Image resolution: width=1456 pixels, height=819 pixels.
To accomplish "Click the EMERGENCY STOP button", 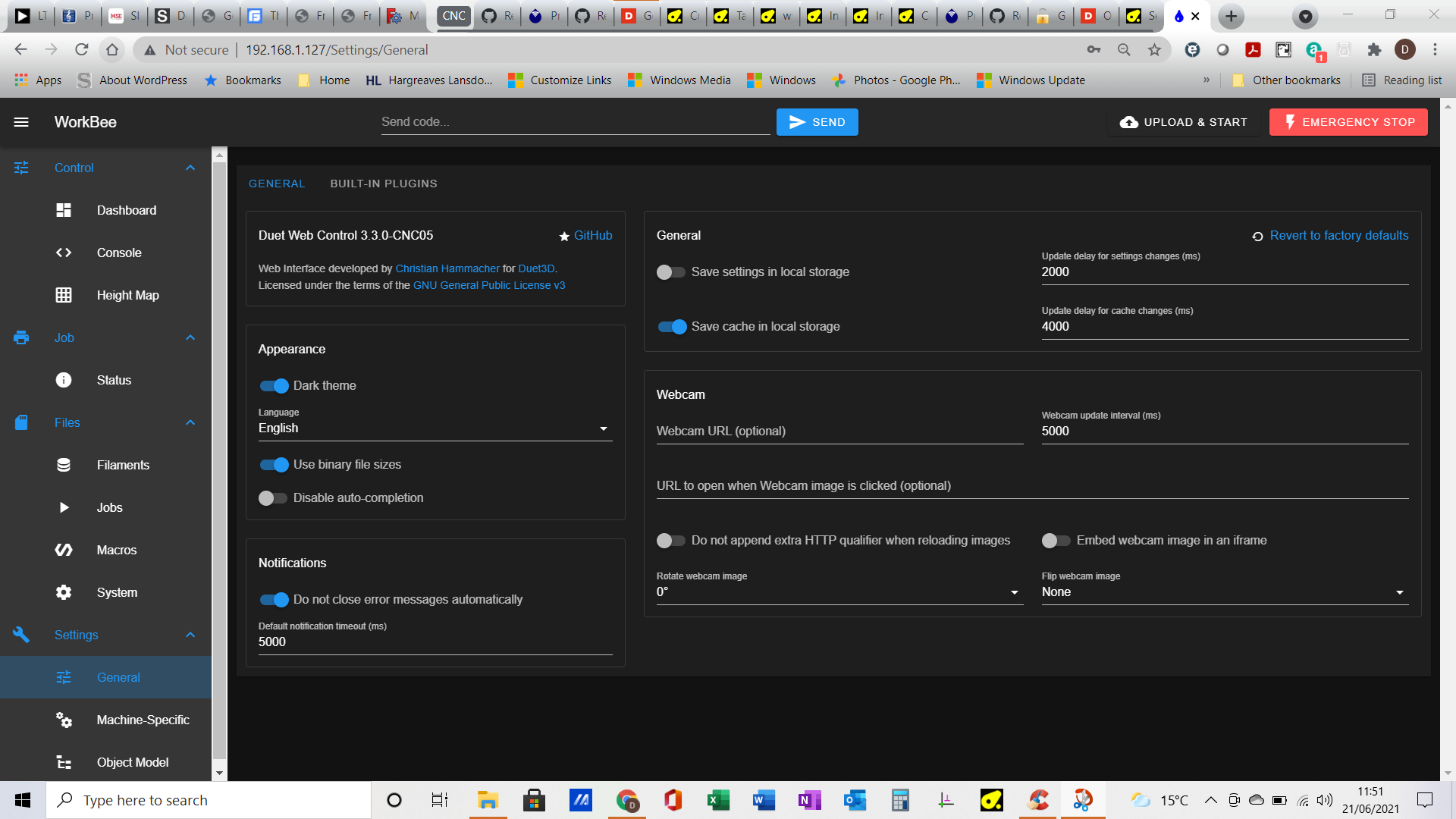I will pos(1348,122).
